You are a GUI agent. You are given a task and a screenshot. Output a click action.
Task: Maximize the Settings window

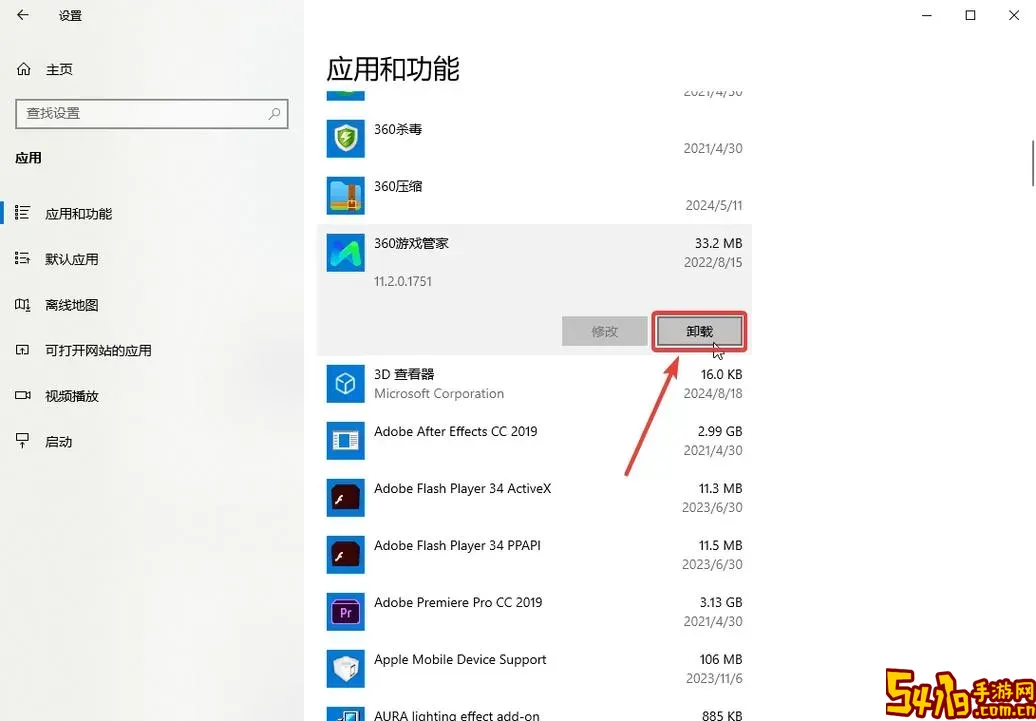[970, 15]
